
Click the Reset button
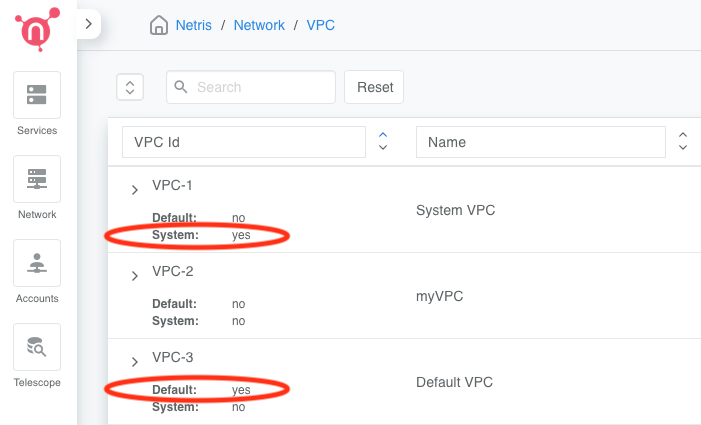[374, 87]
